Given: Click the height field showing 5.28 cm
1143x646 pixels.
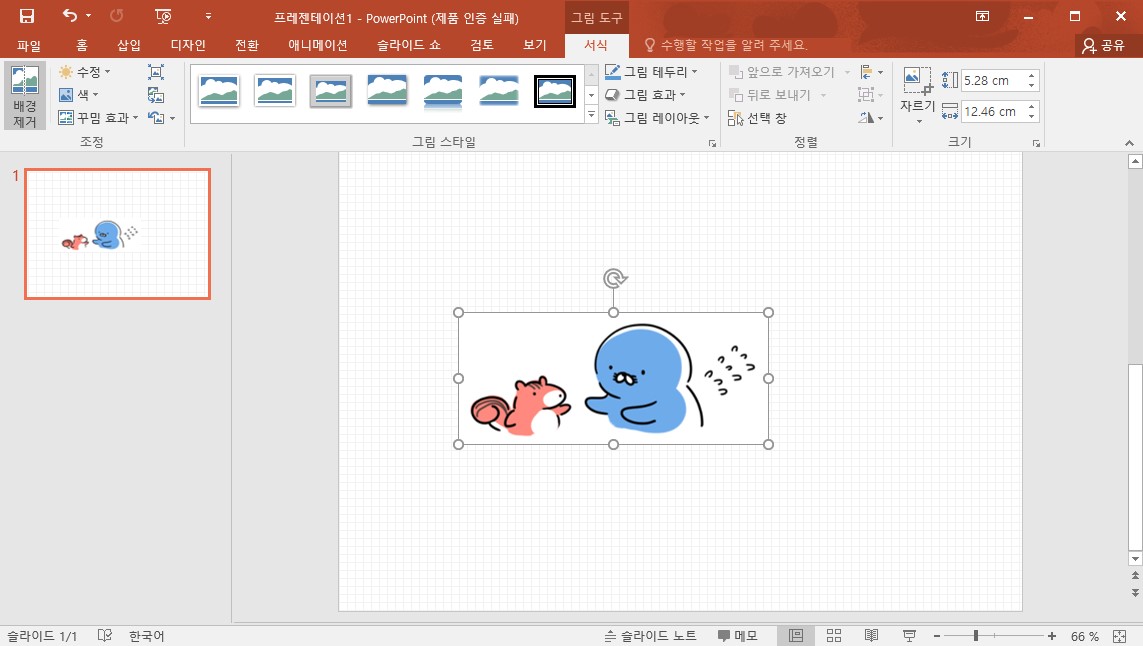Looking at the screenshot, I should pos(992,80).
